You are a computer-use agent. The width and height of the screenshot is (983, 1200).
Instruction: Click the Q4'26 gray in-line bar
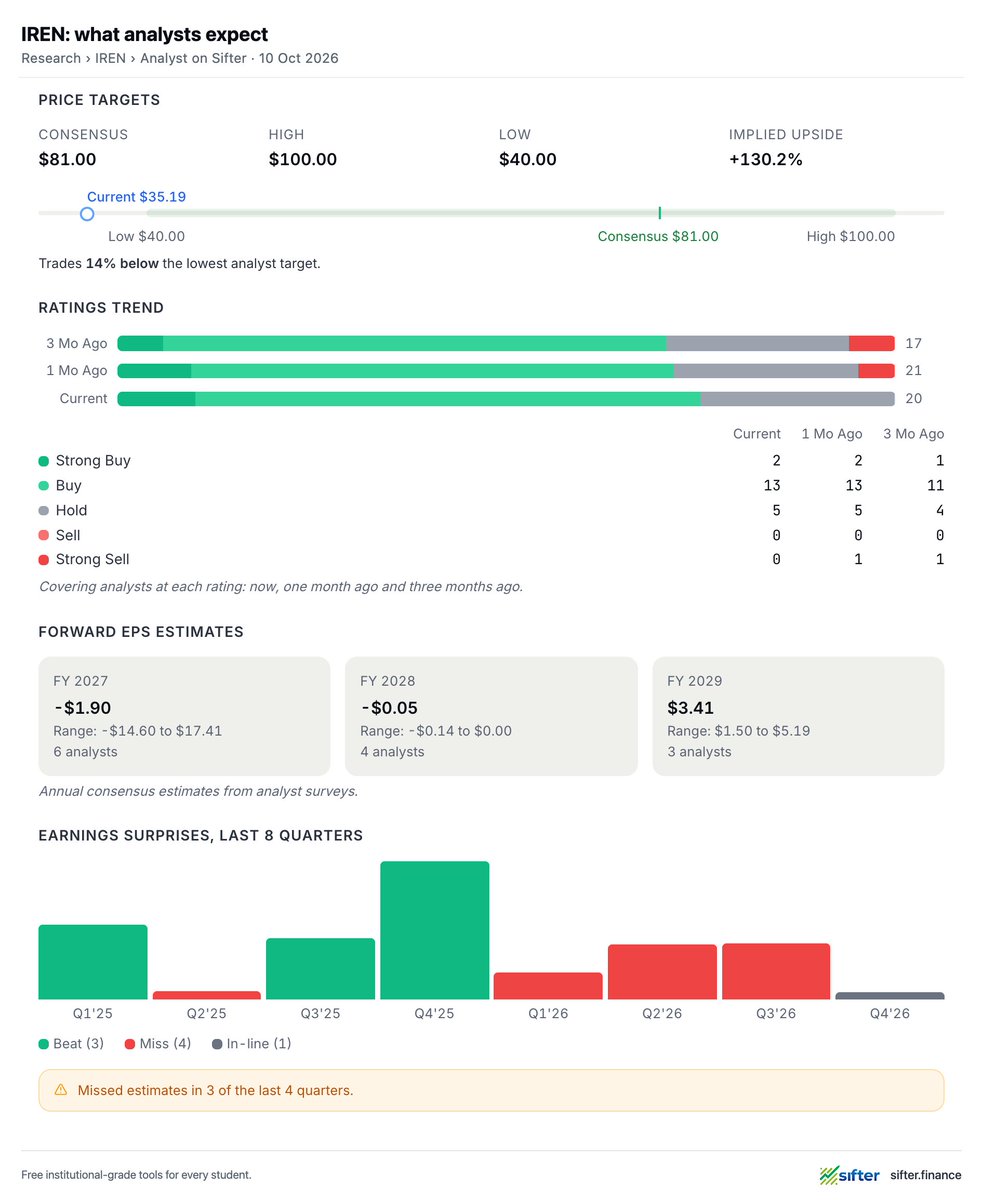tap(890, 996)
